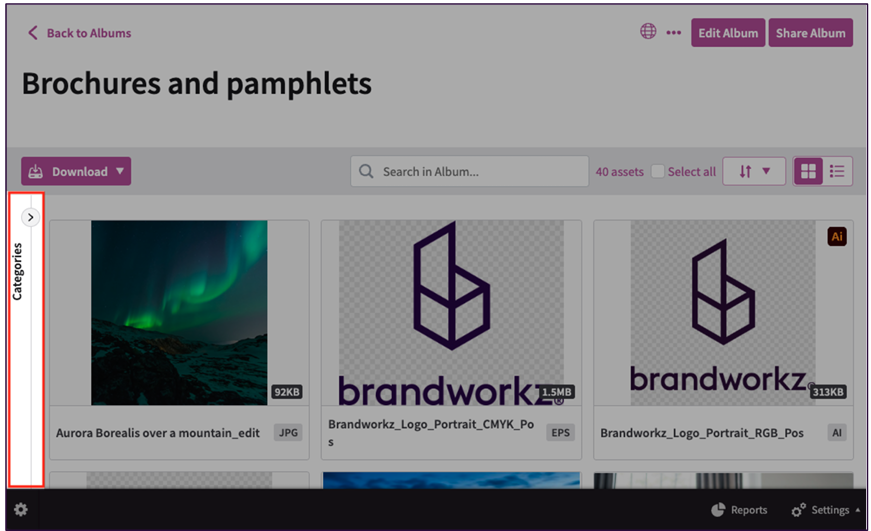Click the globe language icon

tap(648, 32)
